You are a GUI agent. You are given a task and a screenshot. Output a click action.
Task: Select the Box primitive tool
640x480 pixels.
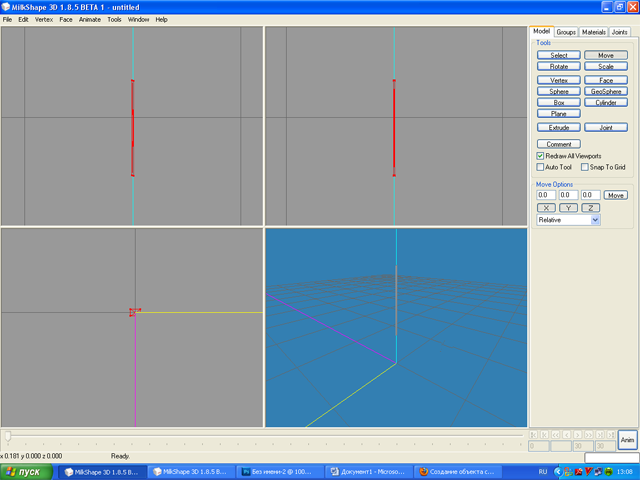click(558, 102)
